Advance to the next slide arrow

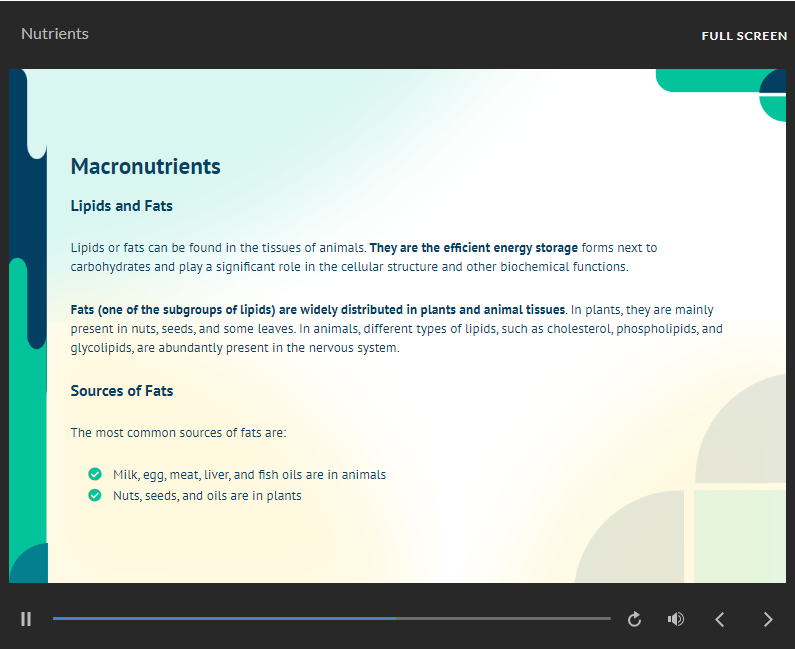[x=768, y=619]
